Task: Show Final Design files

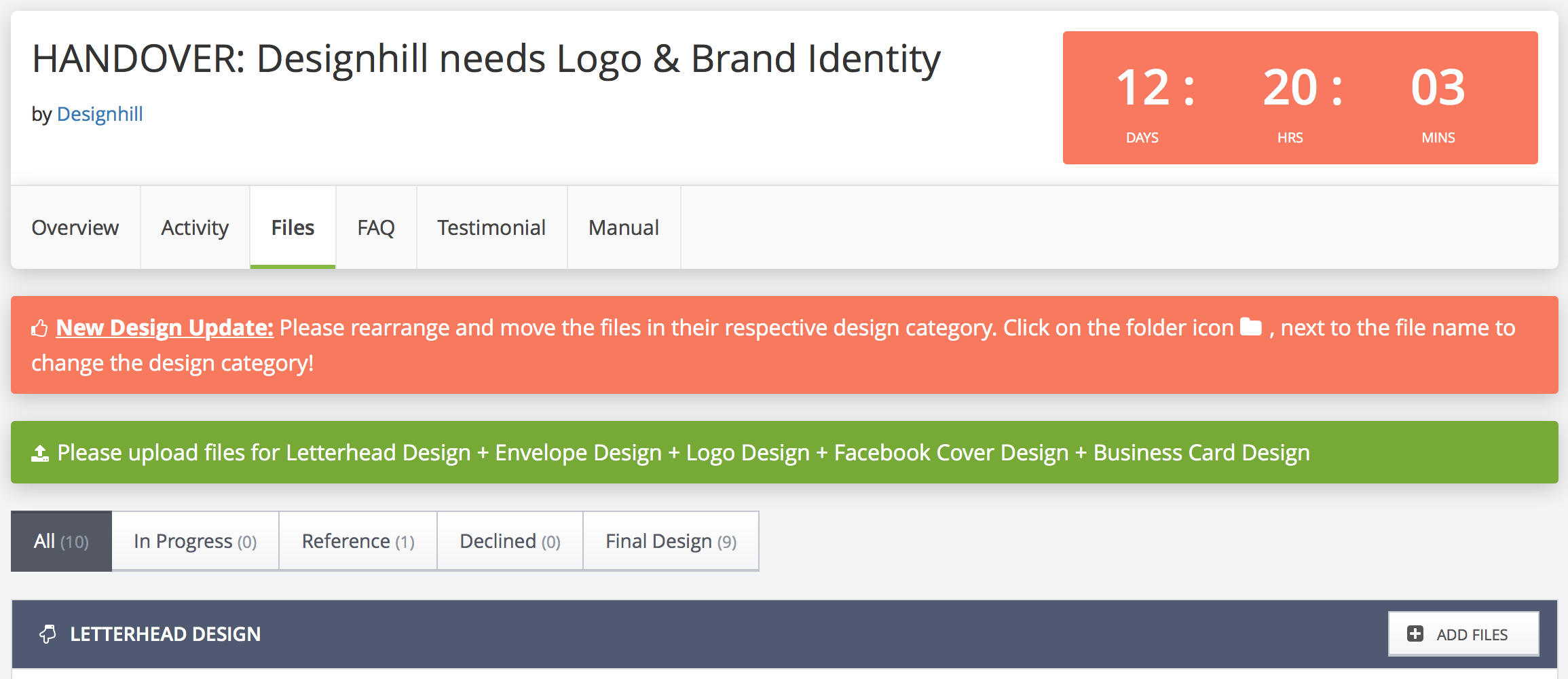Action: pos(671,541)
